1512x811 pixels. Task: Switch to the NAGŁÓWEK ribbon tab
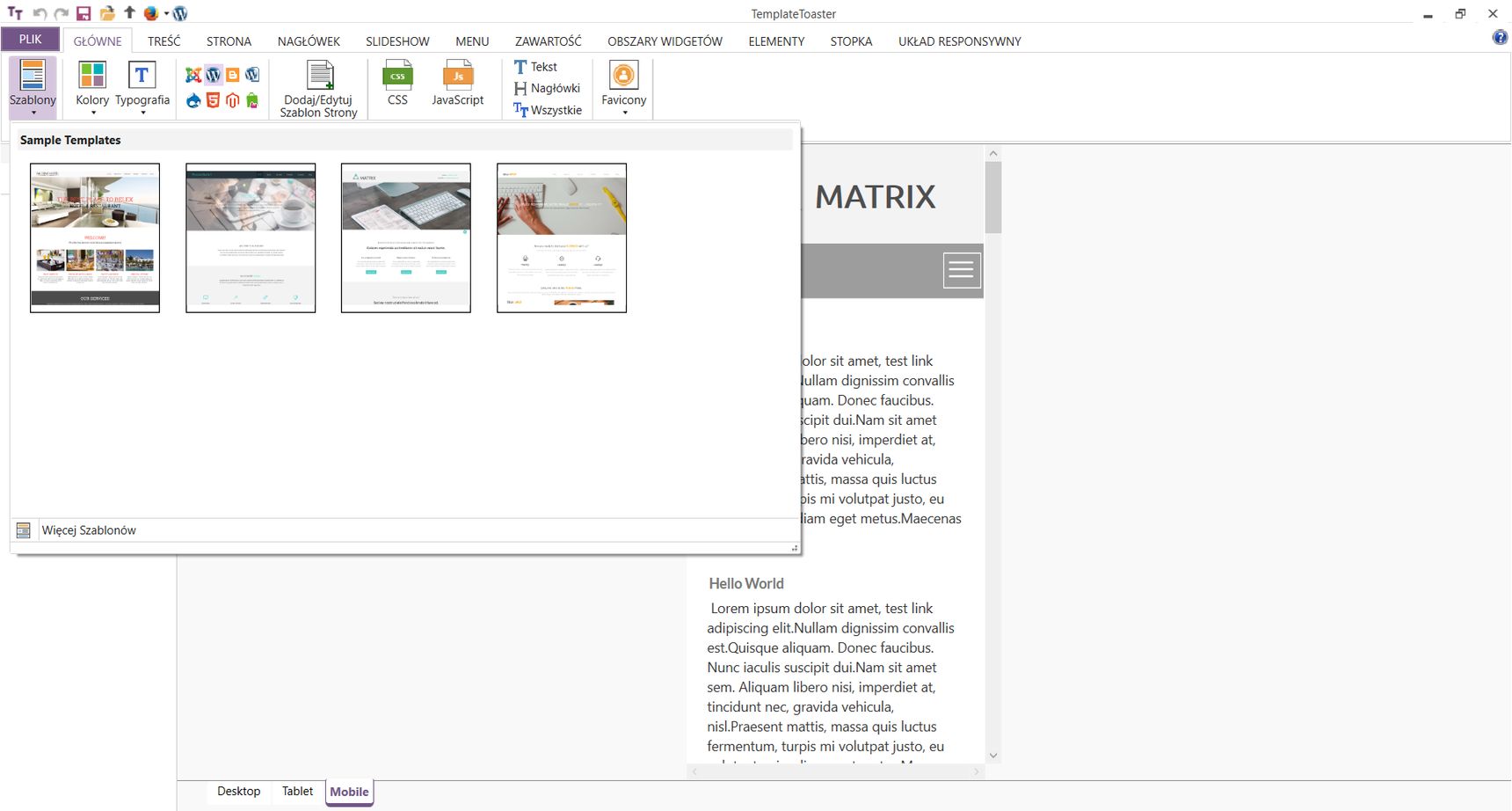pyautogui.click(x=309, y=41)
